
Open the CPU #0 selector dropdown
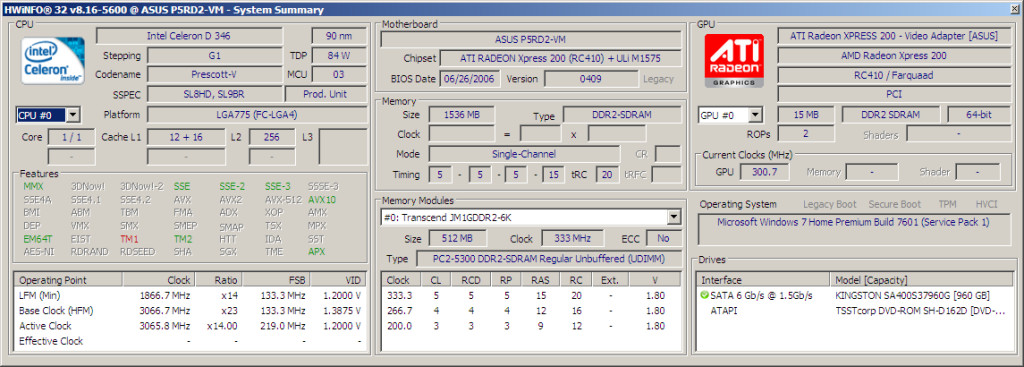[x=72, y=116]
